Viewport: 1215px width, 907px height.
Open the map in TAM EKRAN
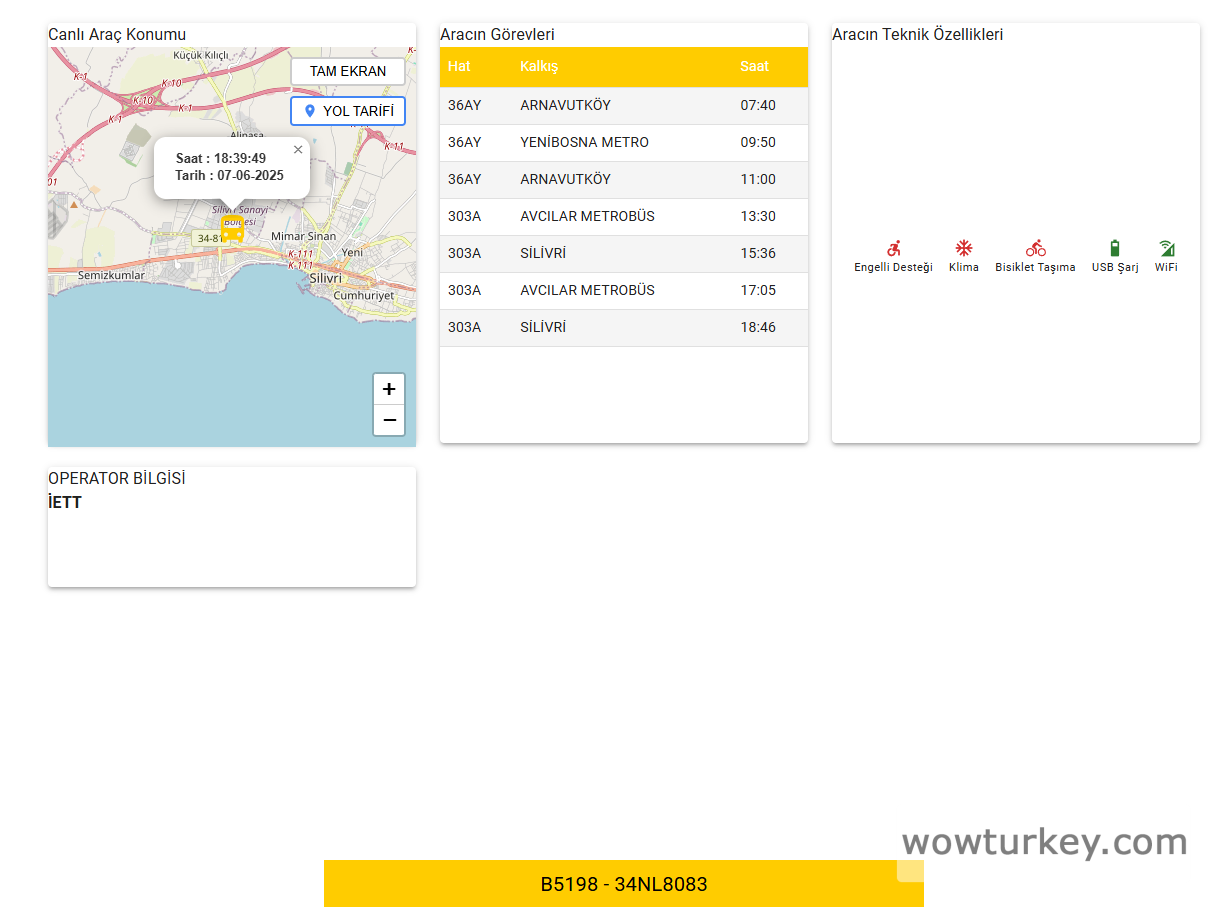coord(347,72)
